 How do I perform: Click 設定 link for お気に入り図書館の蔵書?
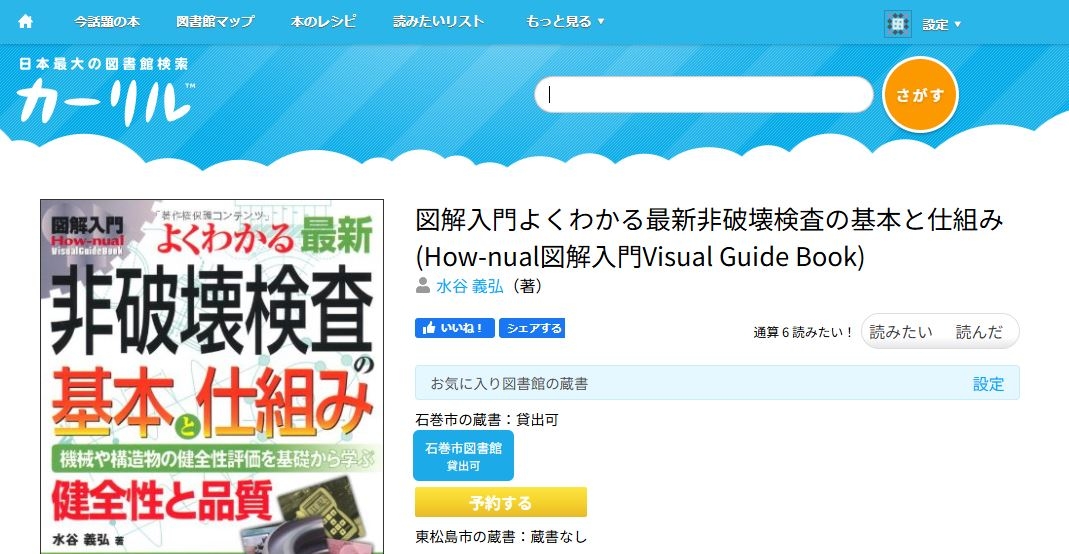tap(988, 383)
